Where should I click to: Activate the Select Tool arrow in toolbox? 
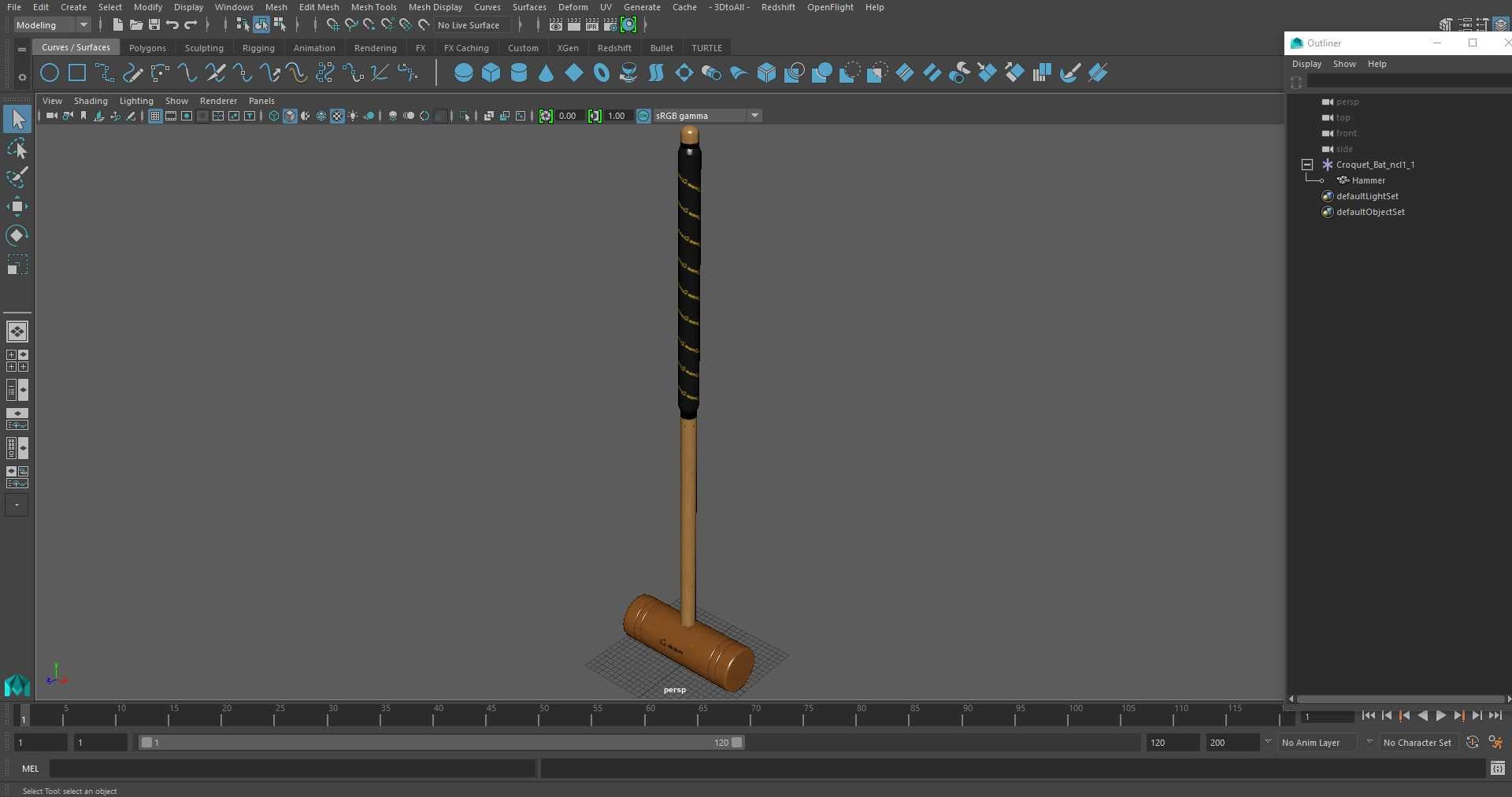tap(17, 119)
